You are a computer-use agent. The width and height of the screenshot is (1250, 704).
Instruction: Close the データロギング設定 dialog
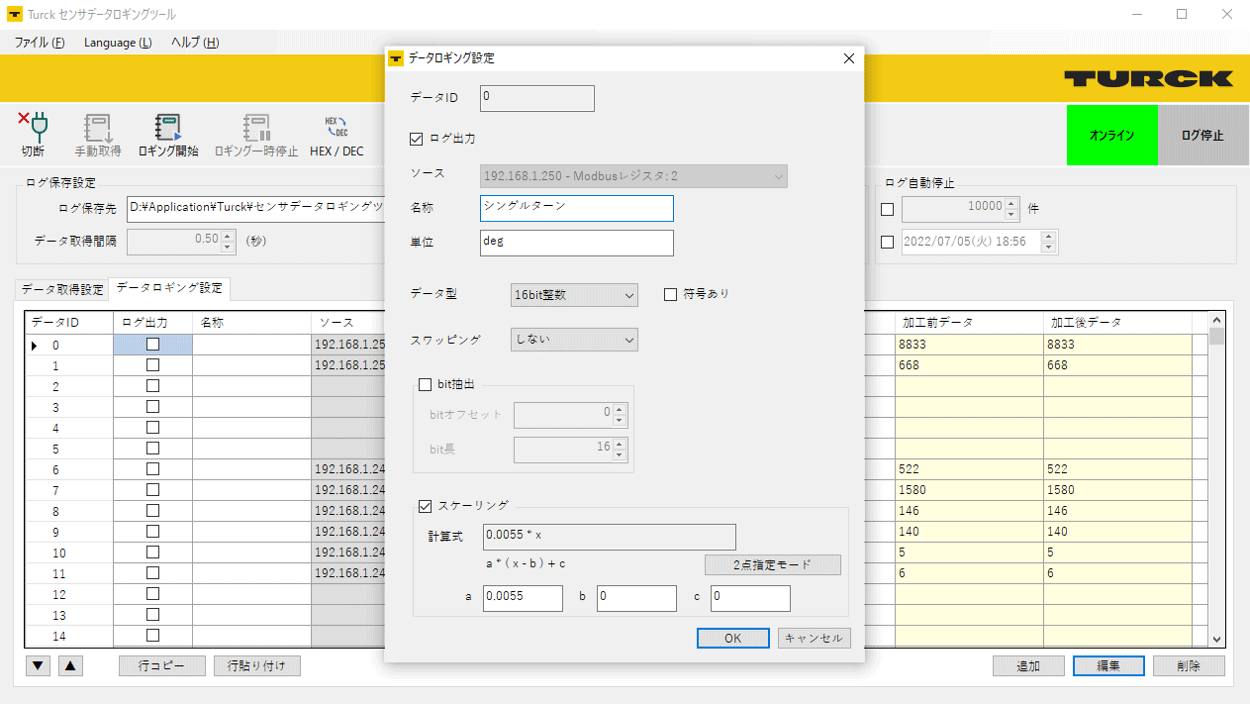tap(849, 58)
